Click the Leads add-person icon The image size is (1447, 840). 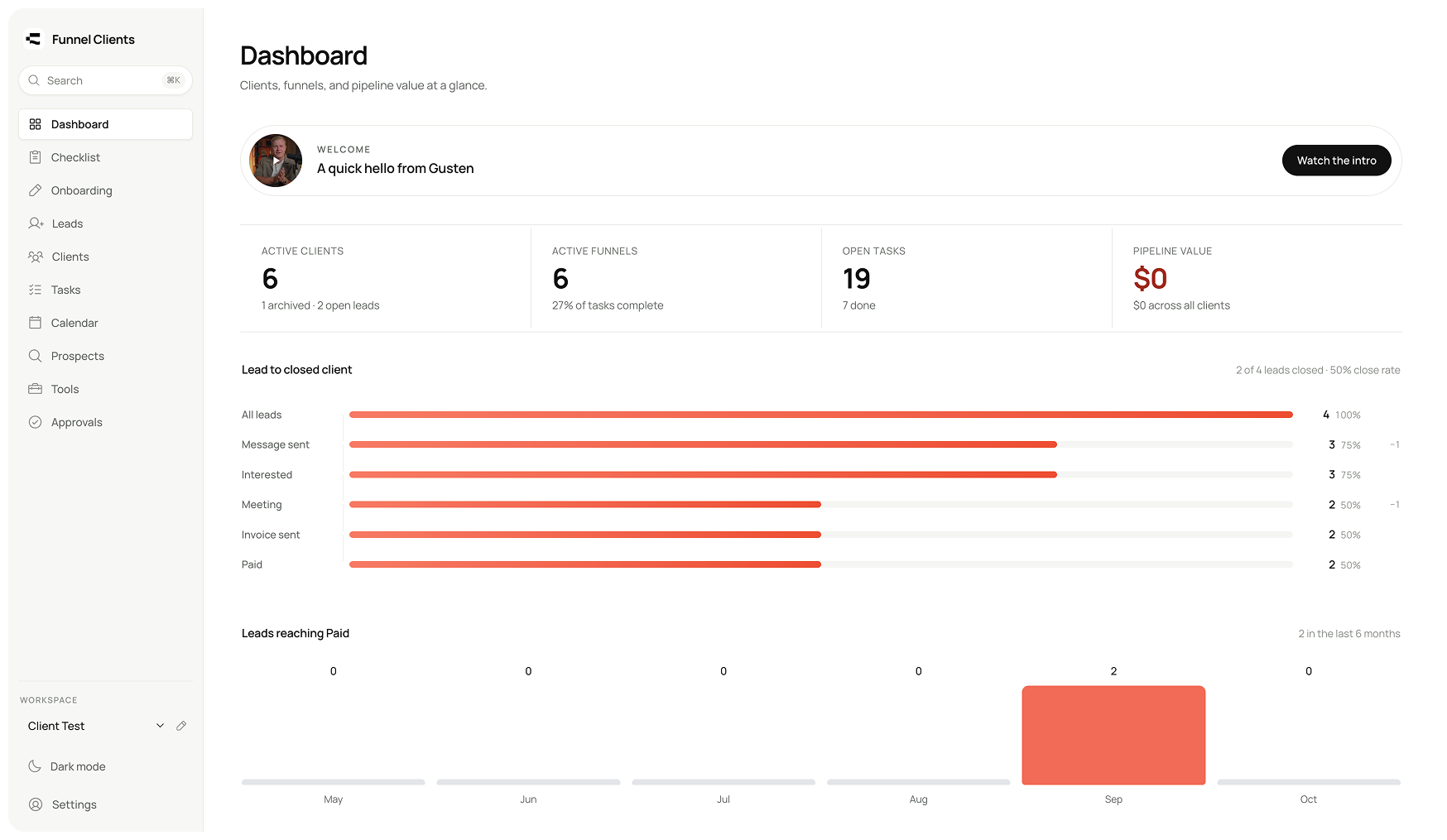click(36, 223)
